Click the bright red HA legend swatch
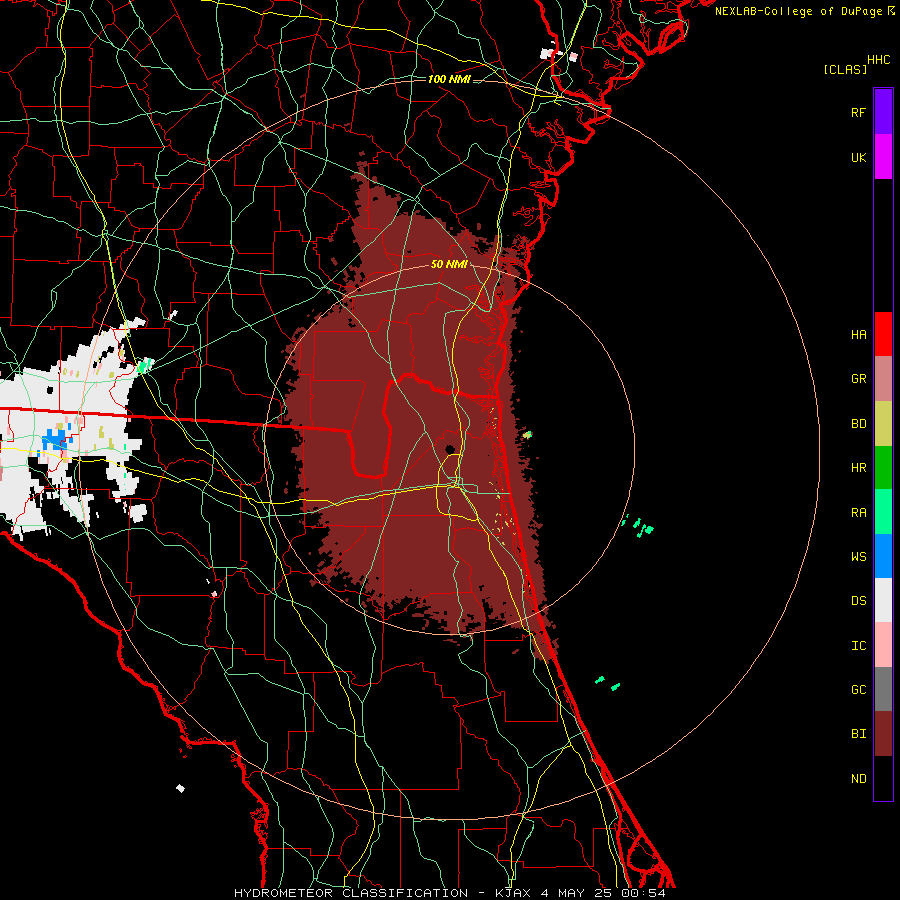Viewport: 900px width, 900px height. [x=883, y=334]
